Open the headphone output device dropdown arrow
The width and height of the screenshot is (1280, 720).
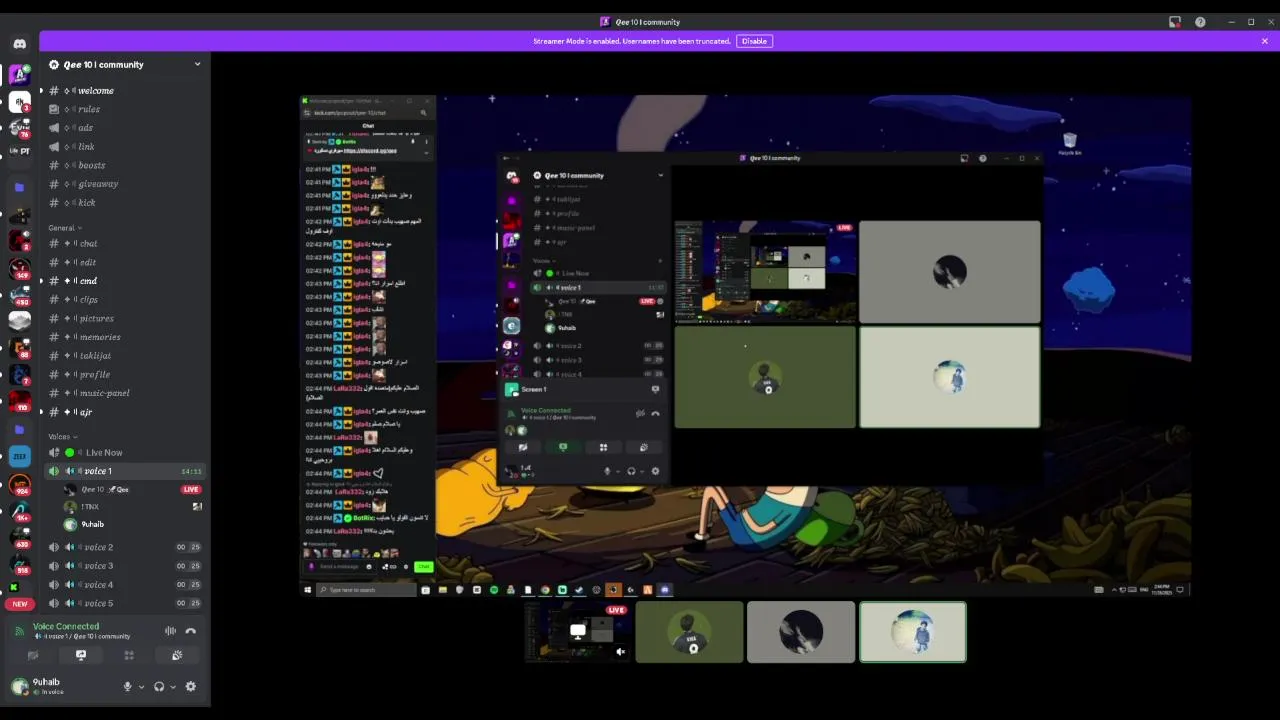(172, 687)
